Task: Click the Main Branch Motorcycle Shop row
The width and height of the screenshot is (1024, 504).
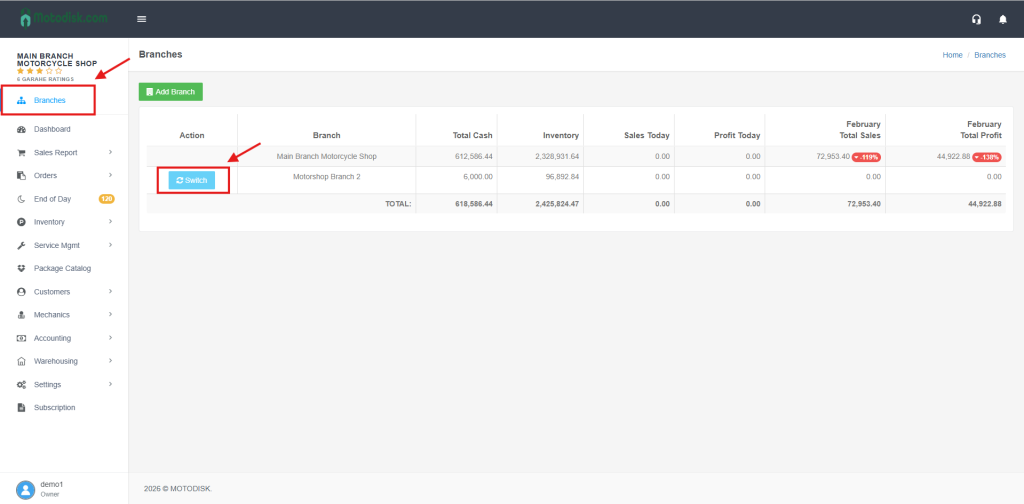Action: (326, 157)
